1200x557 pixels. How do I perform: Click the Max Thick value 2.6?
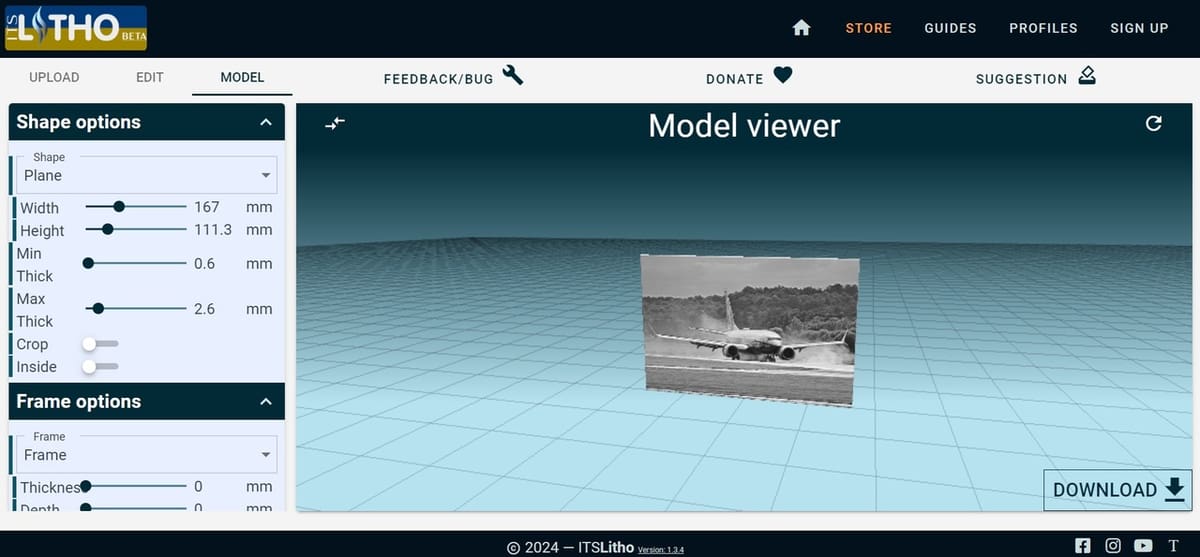(205, 309)
